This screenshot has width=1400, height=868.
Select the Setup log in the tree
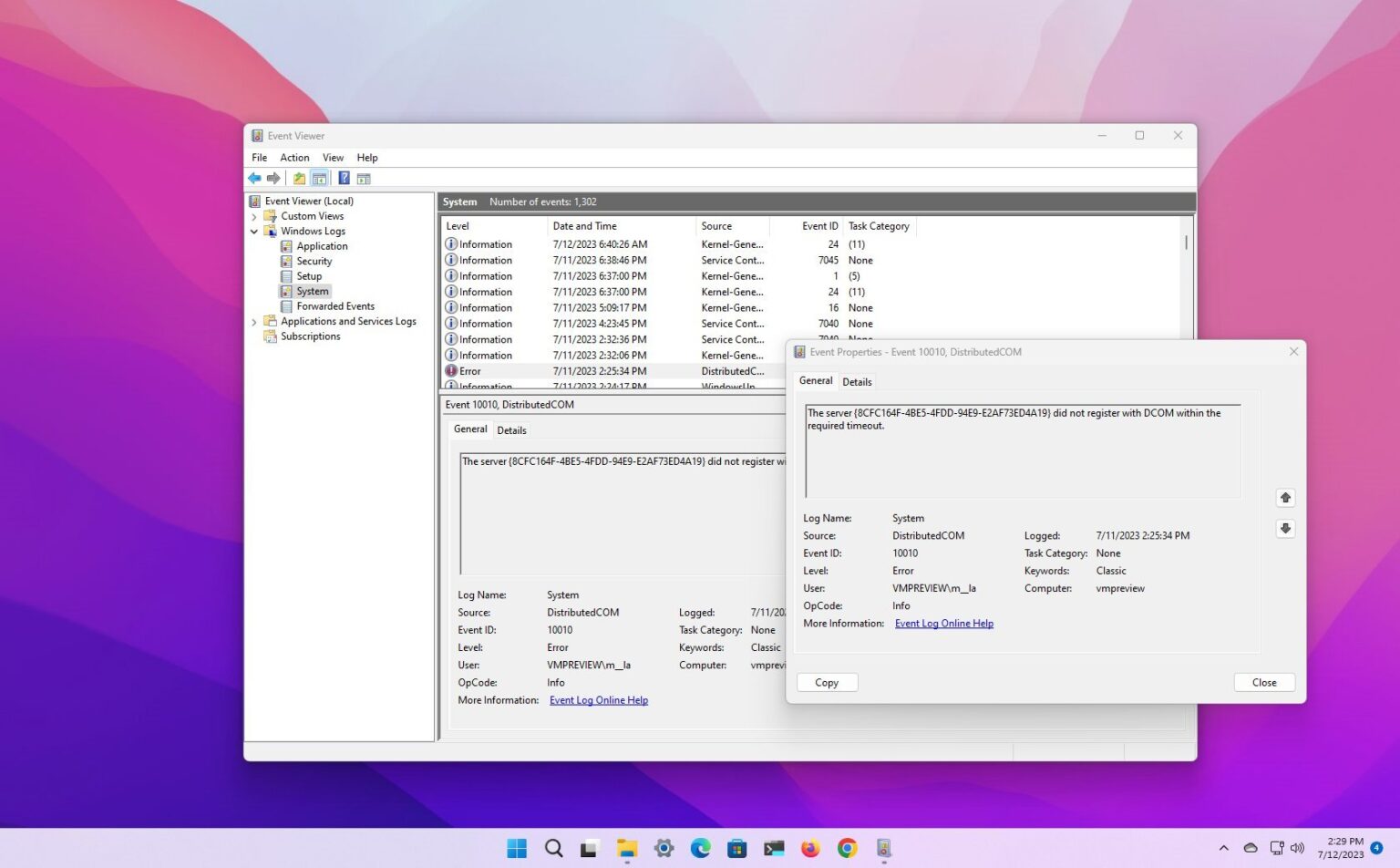[x=307, y=275]
